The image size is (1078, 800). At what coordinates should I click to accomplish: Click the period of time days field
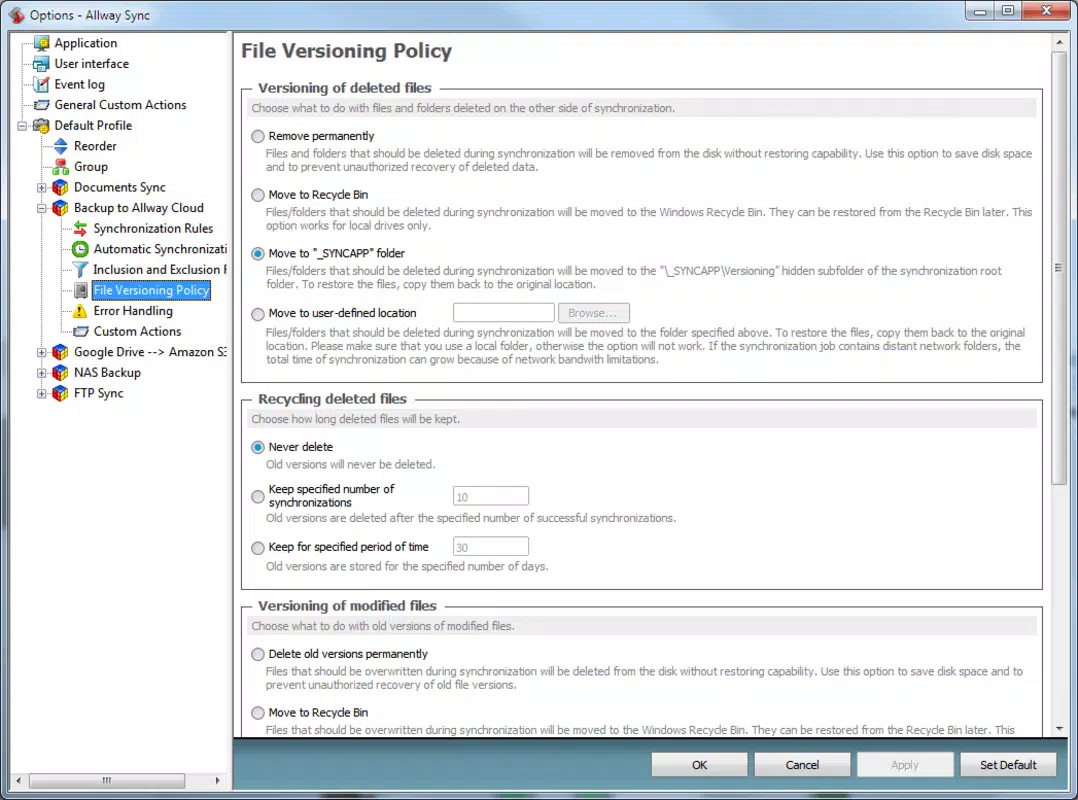490,547
